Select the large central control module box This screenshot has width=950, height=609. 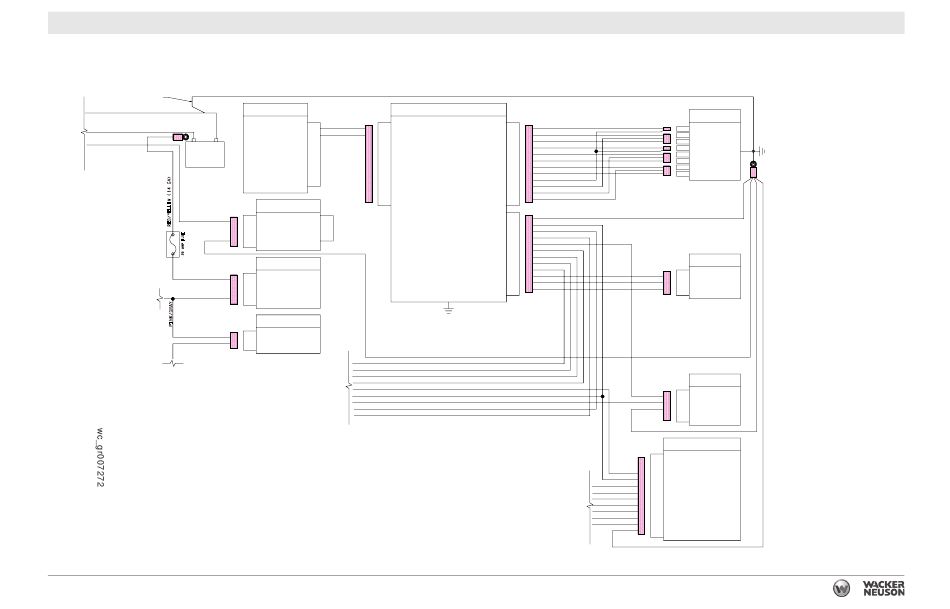pyautogui.click(x=448, y=202)
